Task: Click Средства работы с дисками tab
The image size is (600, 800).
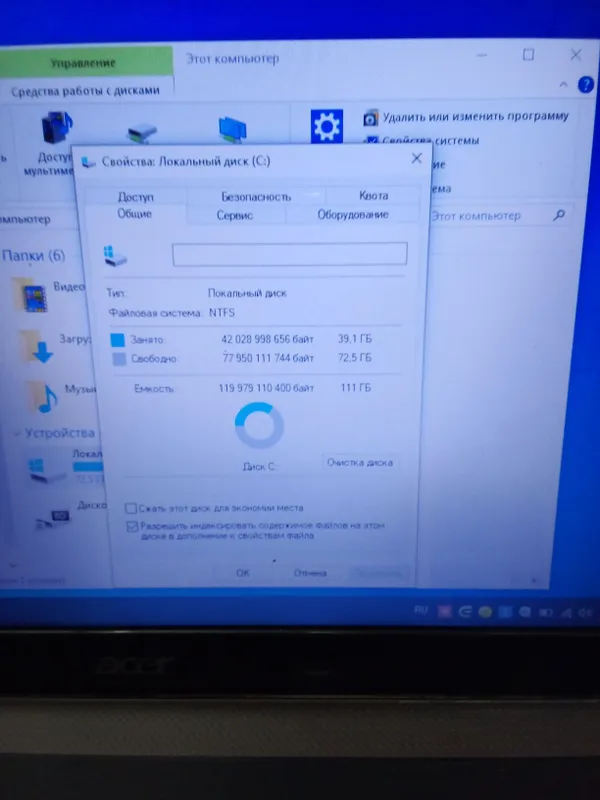Action: (85, 91)
